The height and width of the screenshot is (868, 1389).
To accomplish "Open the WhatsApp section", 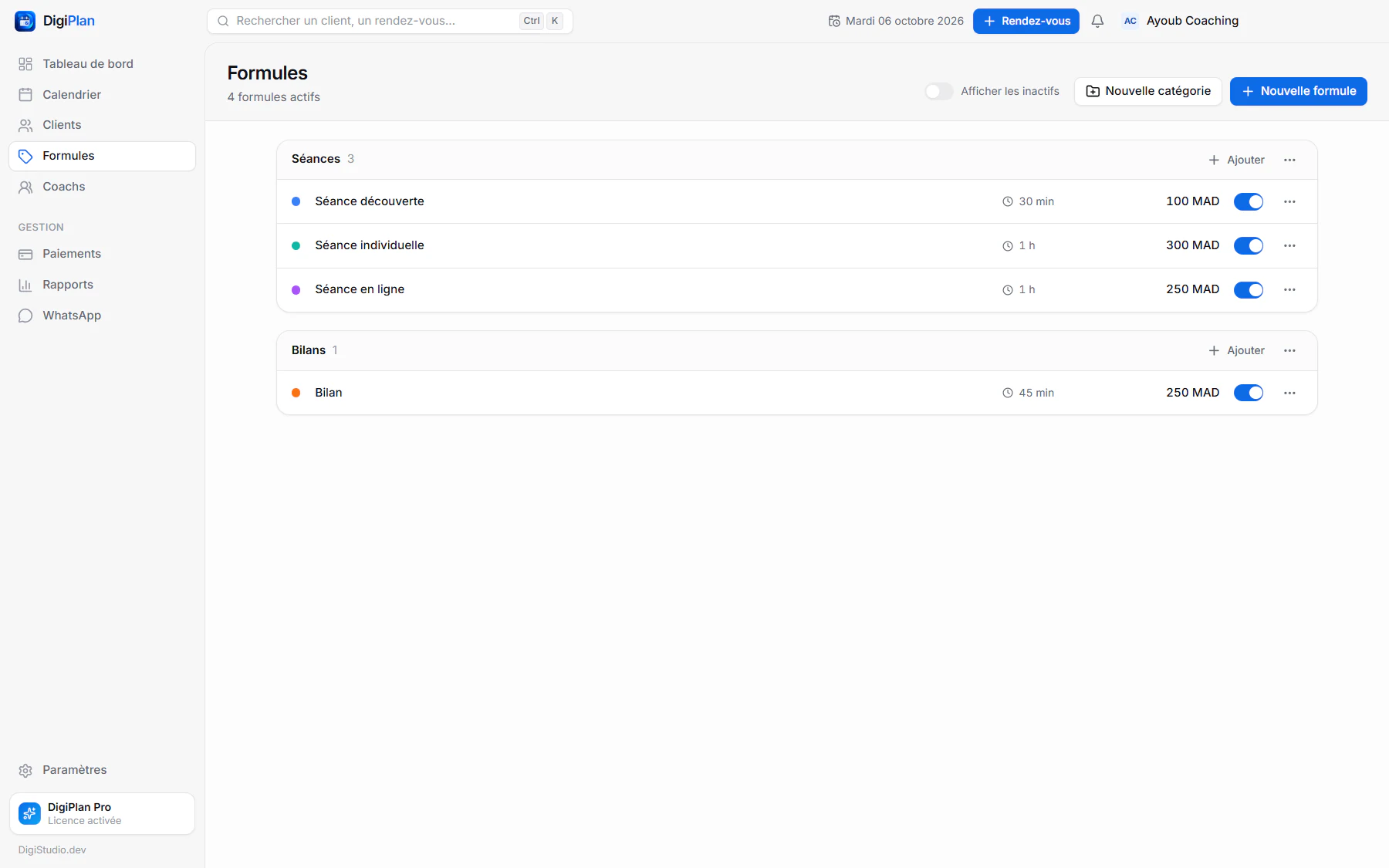I will 102,316.
